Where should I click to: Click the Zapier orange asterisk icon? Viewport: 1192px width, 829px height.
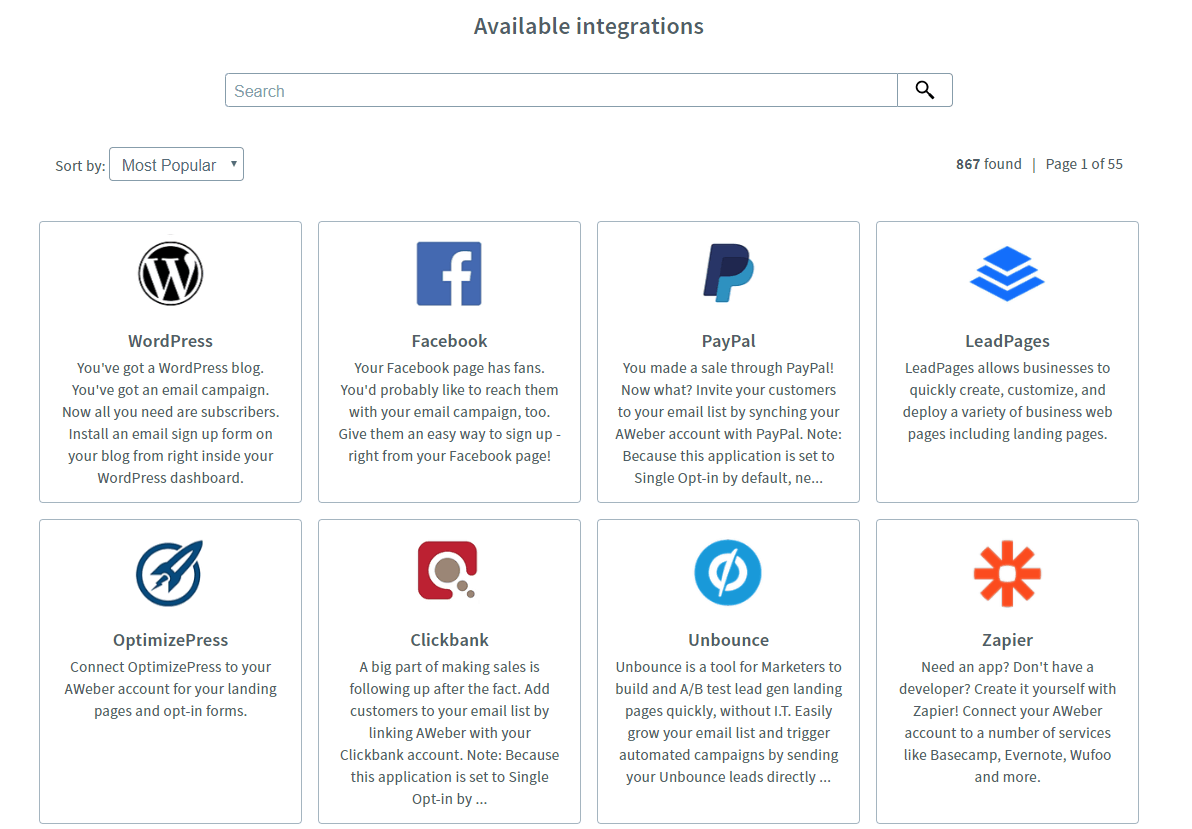tap(1007, 573)
